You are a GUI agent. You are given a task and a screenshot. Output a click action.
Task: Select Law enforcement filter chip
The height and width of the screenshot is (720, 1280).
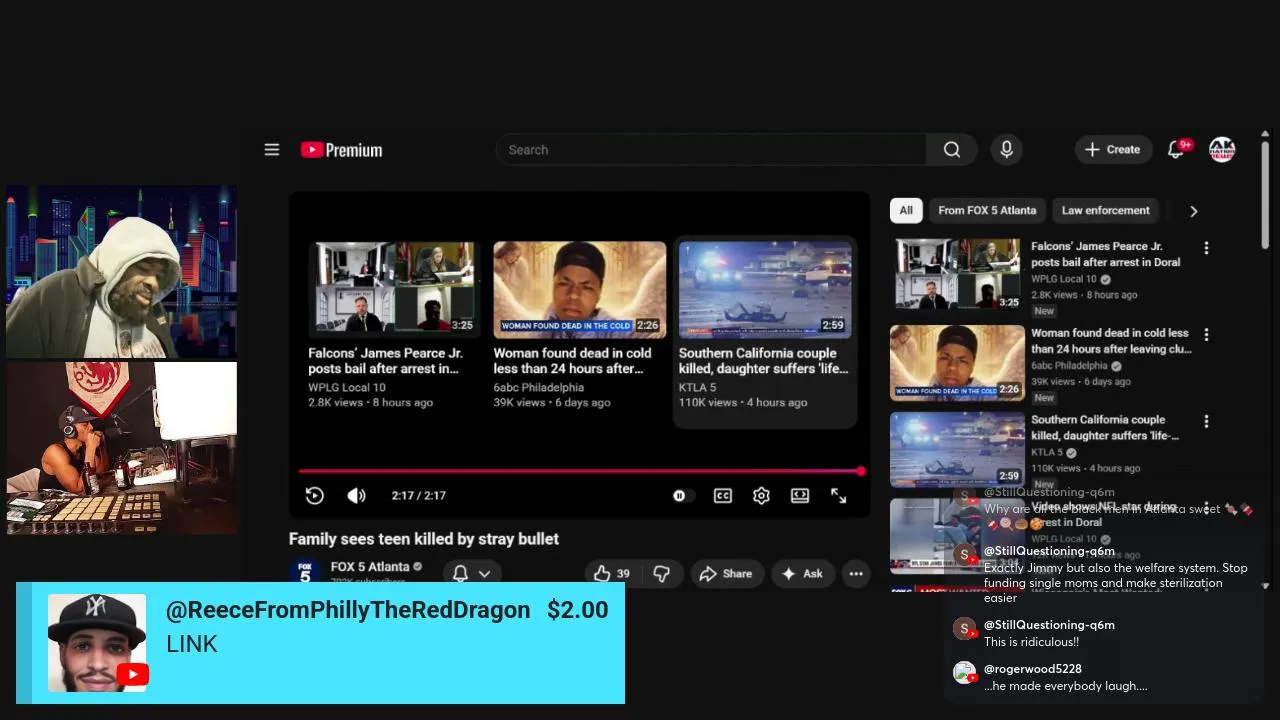coord(1105,210)
